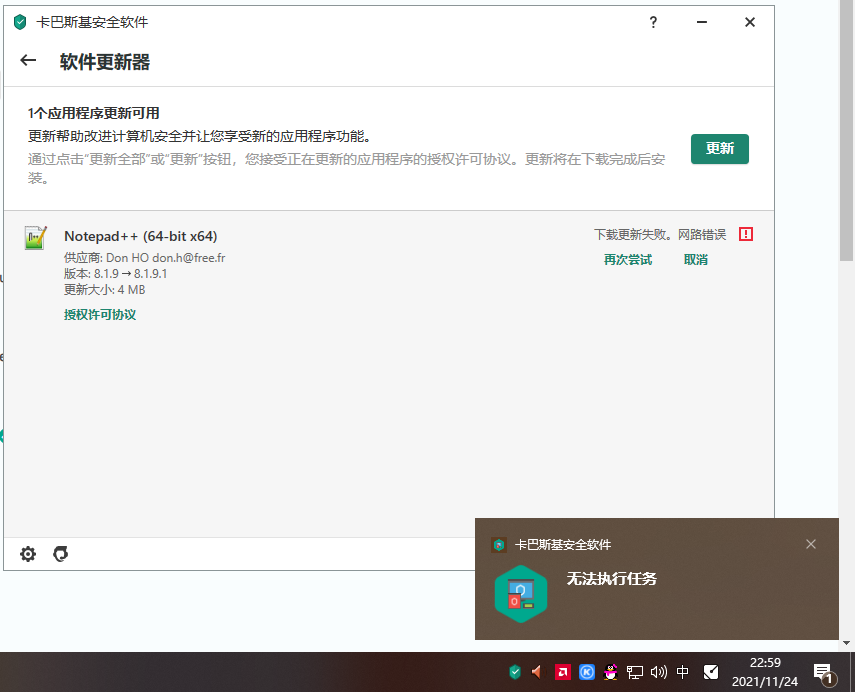The height and width of the screenshot is (692, 855).
Task: Click the red download error warning icon
Action: 746,234
